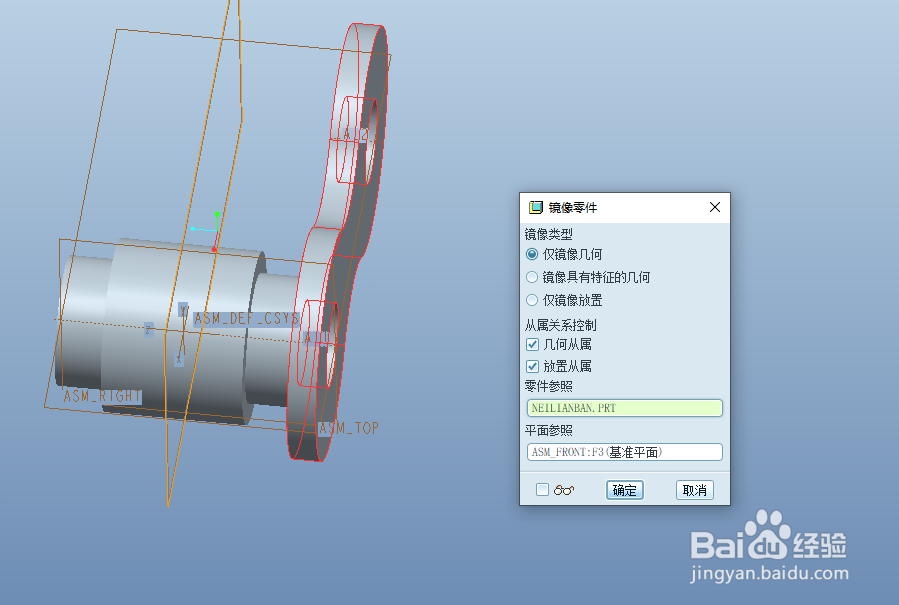Click the 确定 button
Image resolution: width=899 pixels, height=605 pixels.
(x=624, y=490)
